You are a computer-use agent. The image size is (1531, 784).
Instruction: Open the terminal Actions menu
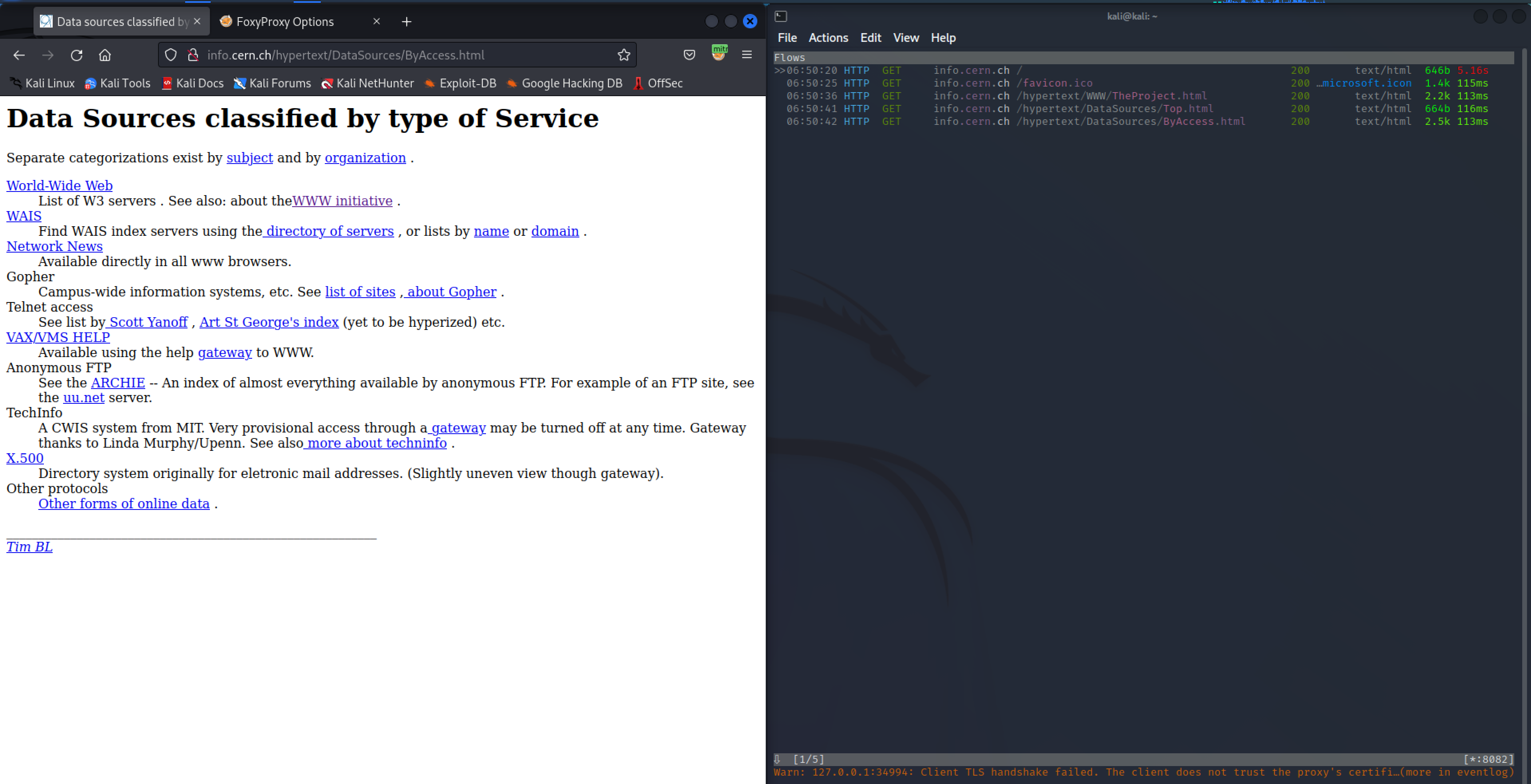coord(828,38)
